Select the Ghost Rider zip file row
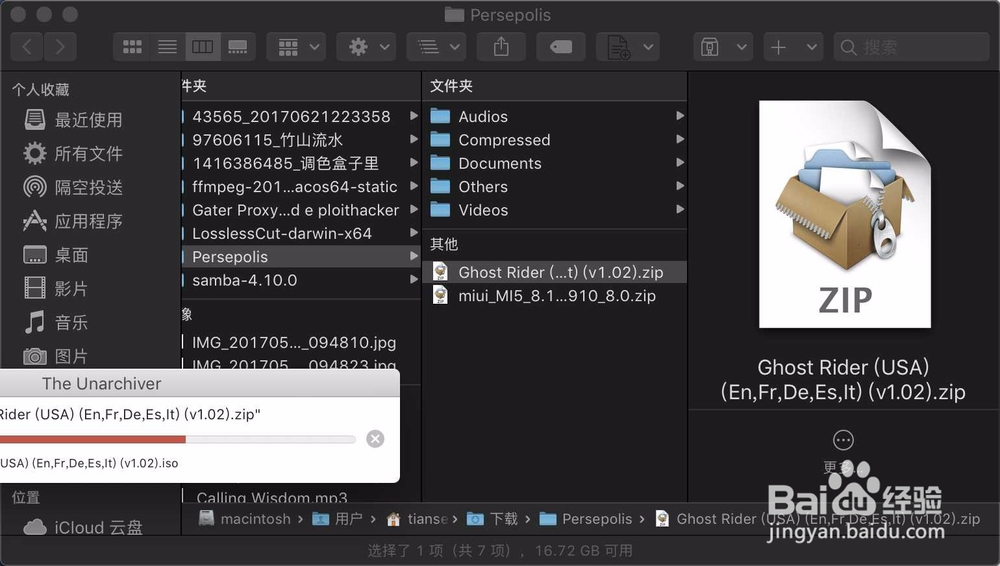The height and width of the screenshot is (566, 1000). tap(554, 272)
